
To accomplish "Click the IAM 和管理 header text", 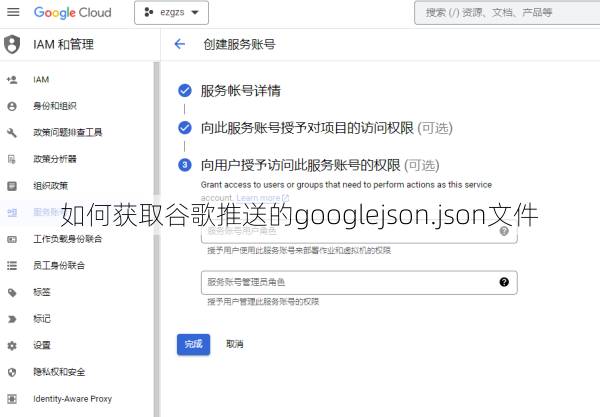I will (63, 44).
